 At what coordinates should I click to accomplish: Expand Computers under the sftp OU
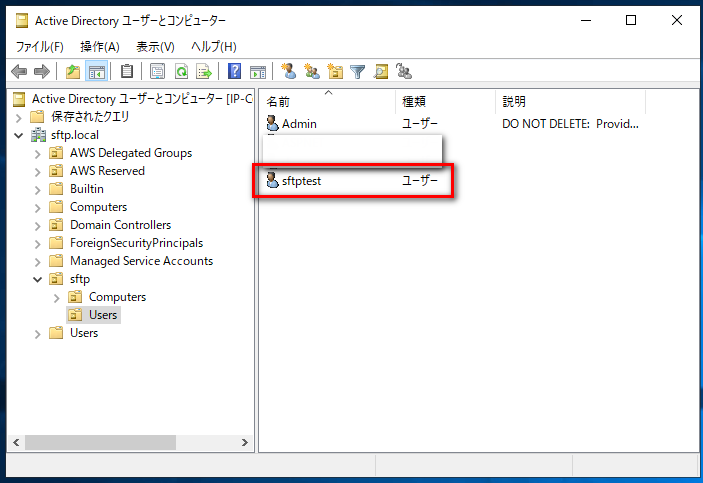pos(56,298)
